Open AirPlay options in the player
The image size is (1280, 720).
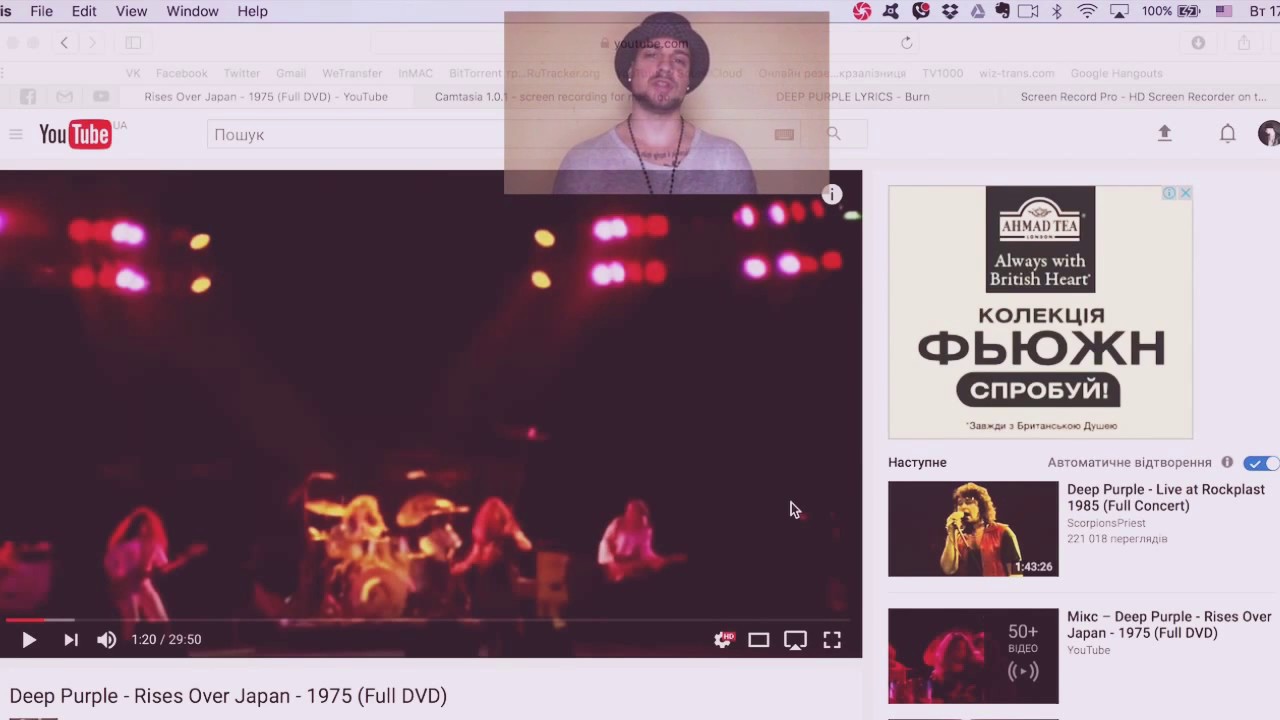pos(795,640)
